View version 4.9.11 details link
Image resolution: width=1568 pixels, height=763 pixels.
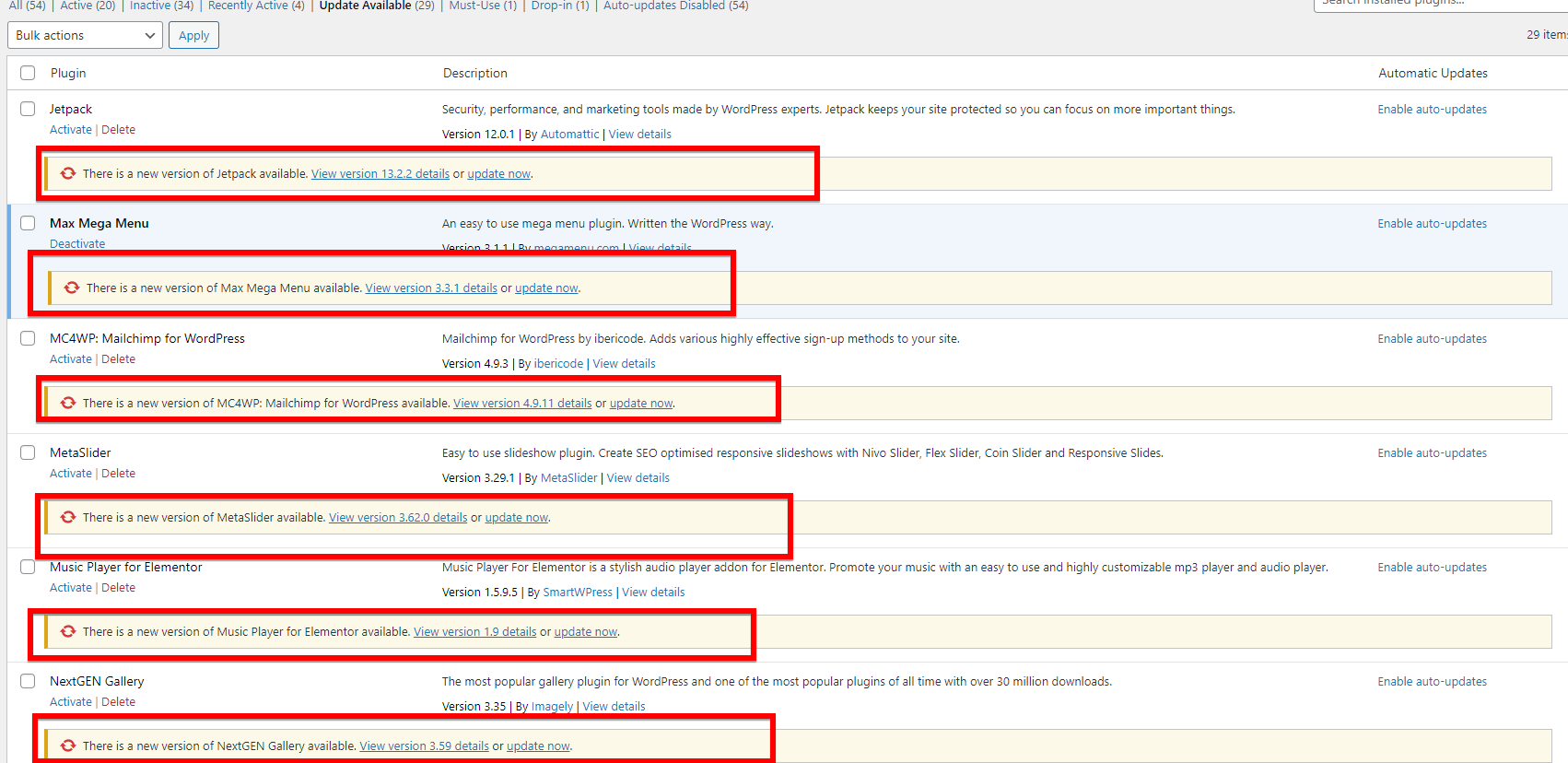click(522, 403)
